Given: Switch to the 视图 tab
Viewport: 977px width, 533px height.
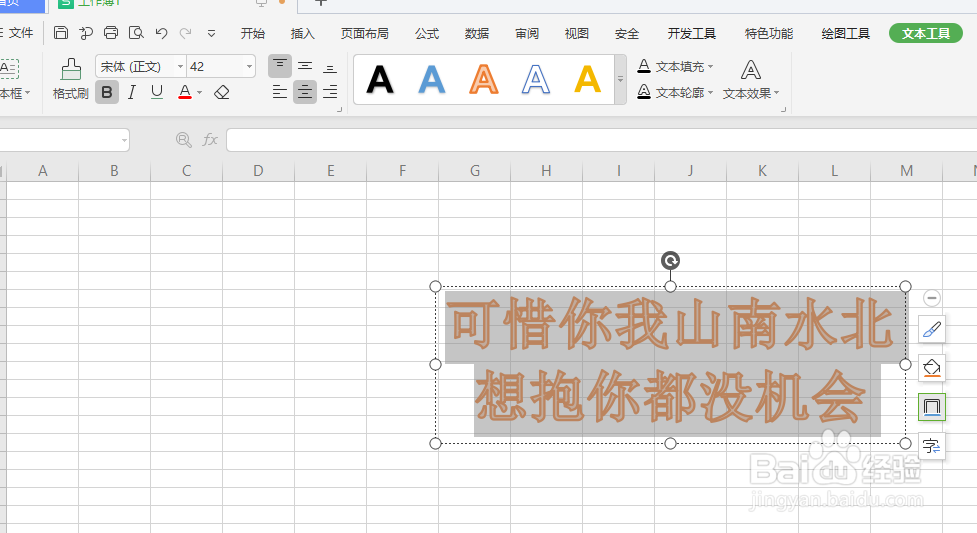Looking at the screenshot, I should 577,34.
